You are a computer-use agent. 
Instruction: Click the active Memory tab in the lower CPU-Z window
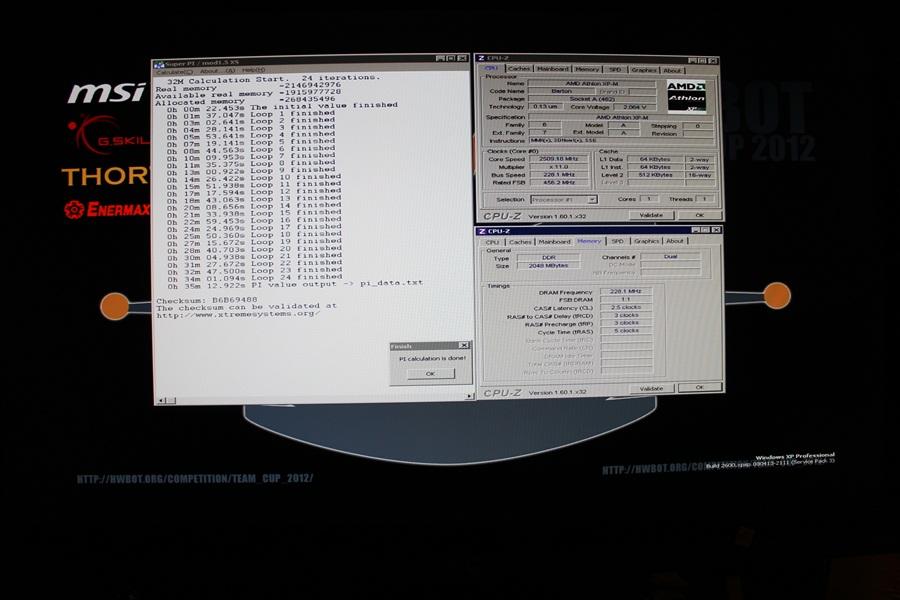point(589,241)
